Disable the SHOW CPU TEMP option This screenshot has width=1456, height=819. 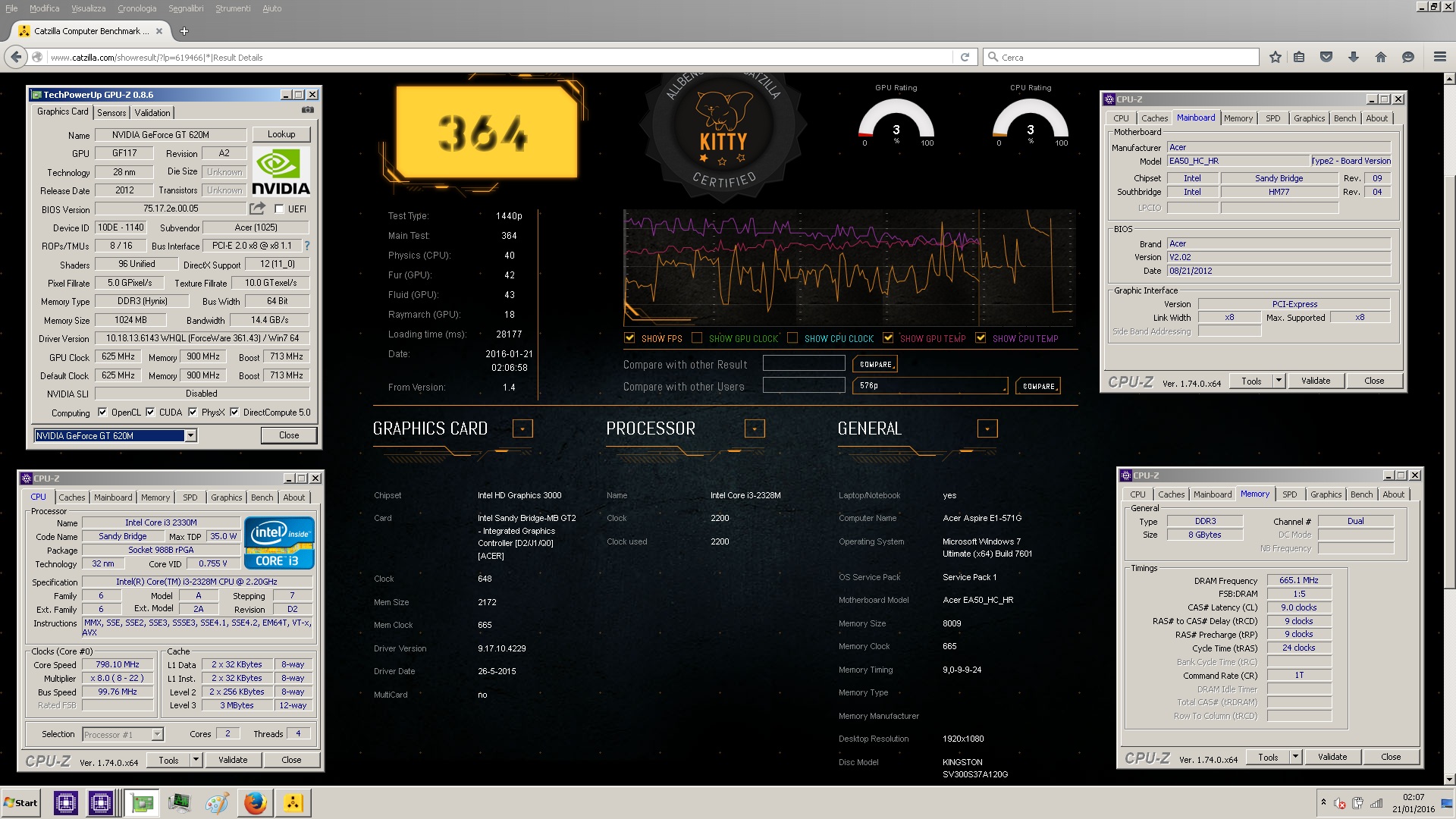pyautogui.click(x=981, y=338)
